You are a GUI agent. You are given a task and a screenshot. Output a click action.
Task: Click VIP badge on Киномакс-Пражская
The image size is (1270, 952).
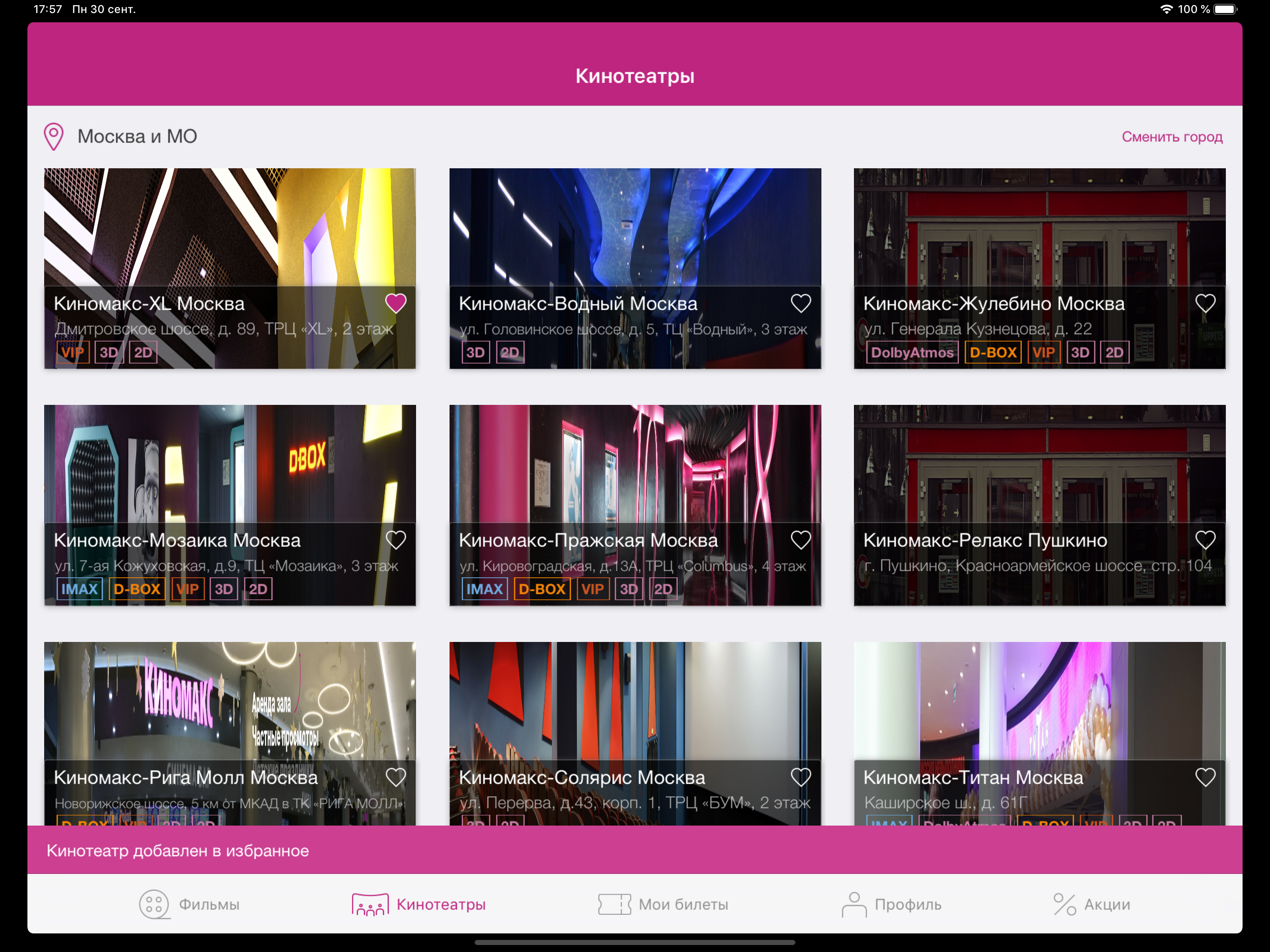click(593, 588)
